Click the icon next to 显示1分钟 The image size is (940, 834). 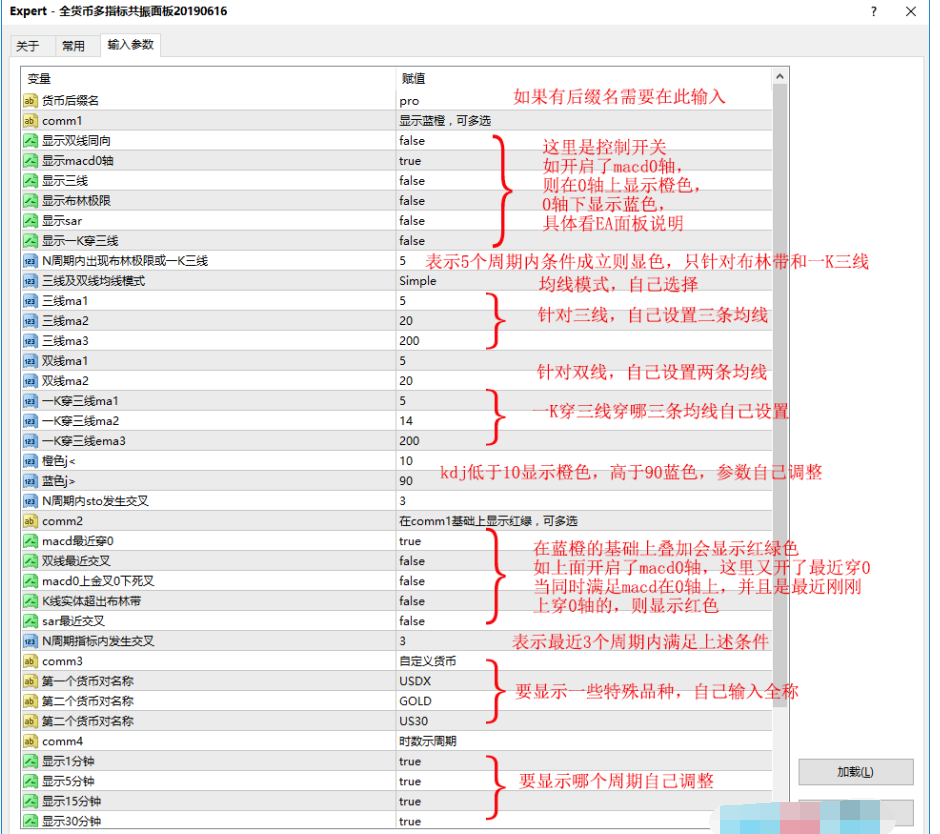30,761
